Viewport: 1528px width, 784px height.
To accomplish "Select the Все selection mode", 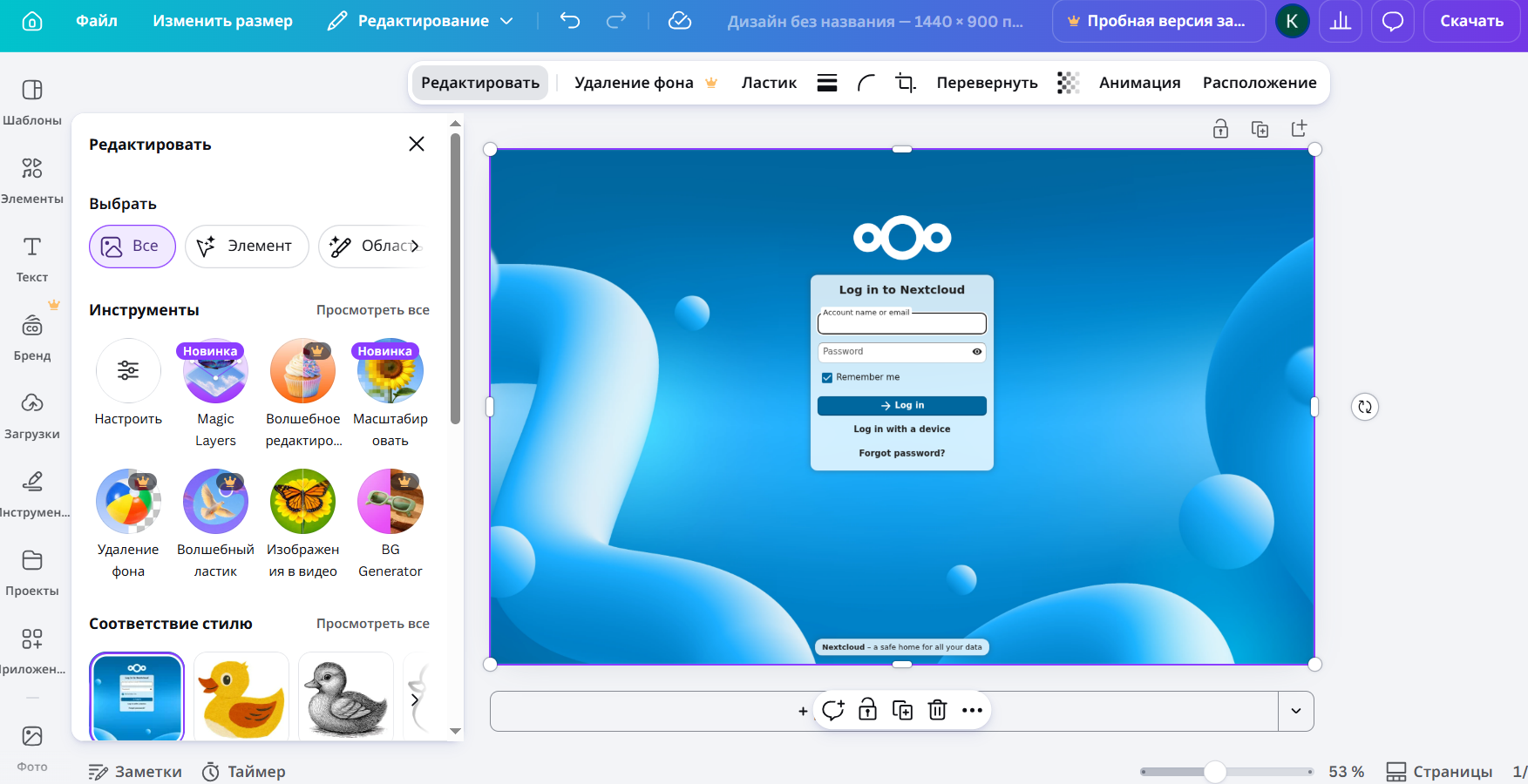I will pos(132,247).
